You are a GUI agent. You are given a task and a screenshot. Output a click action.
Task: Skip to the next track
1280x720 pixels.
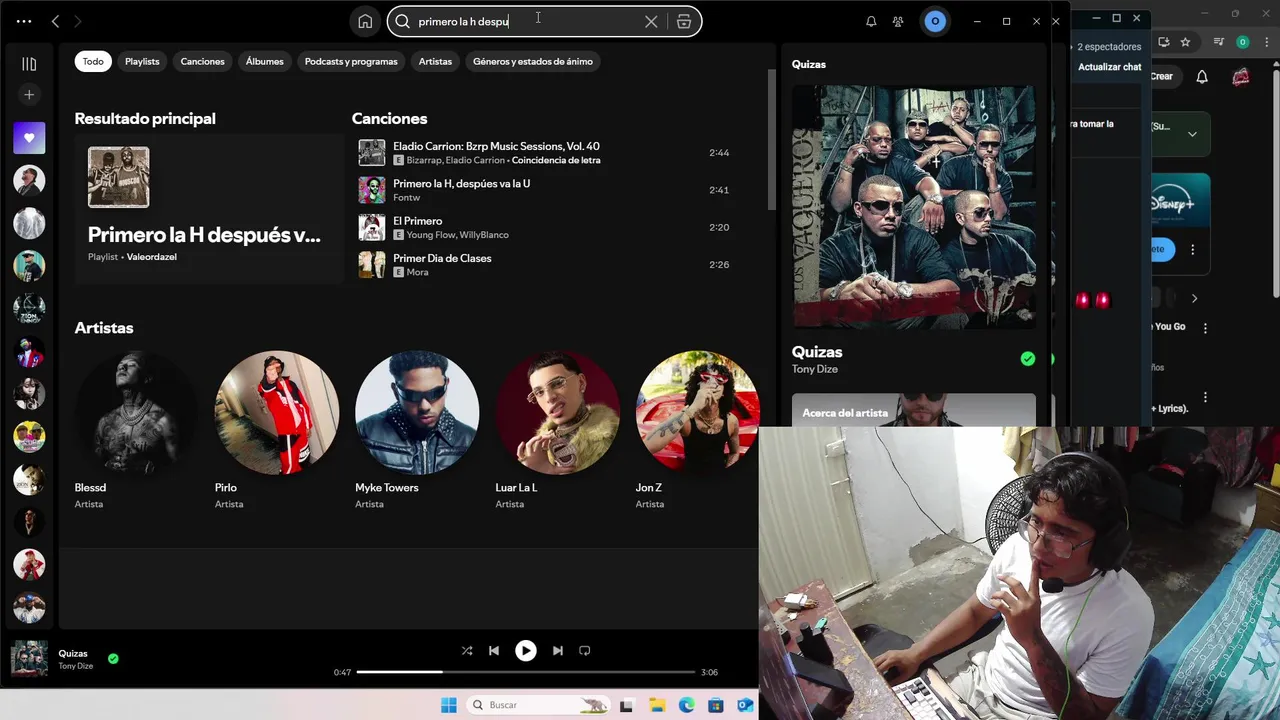coord(558,650)
